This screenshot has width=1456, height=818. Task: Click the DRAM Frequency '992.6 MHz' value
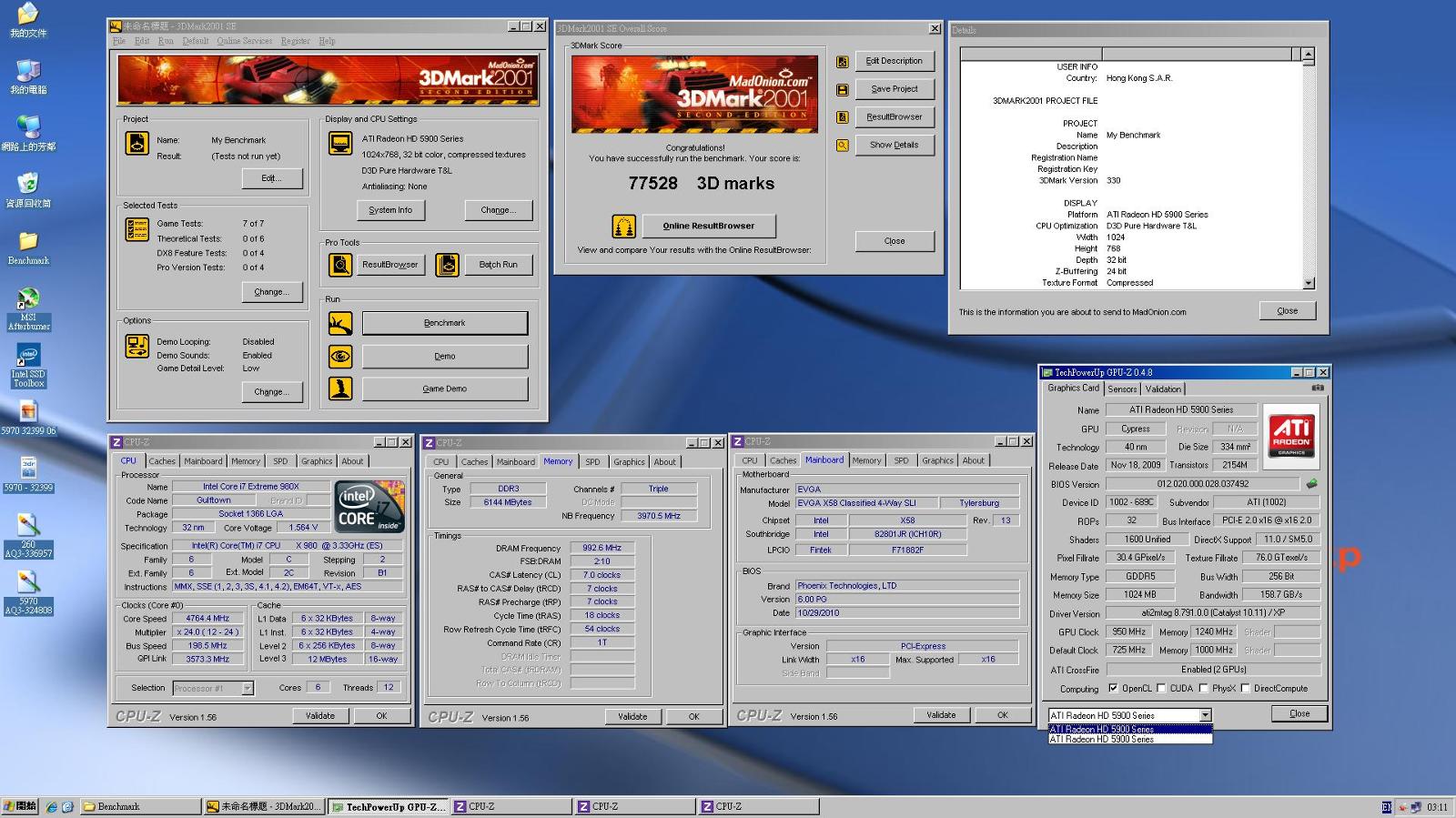coord(602,548)
